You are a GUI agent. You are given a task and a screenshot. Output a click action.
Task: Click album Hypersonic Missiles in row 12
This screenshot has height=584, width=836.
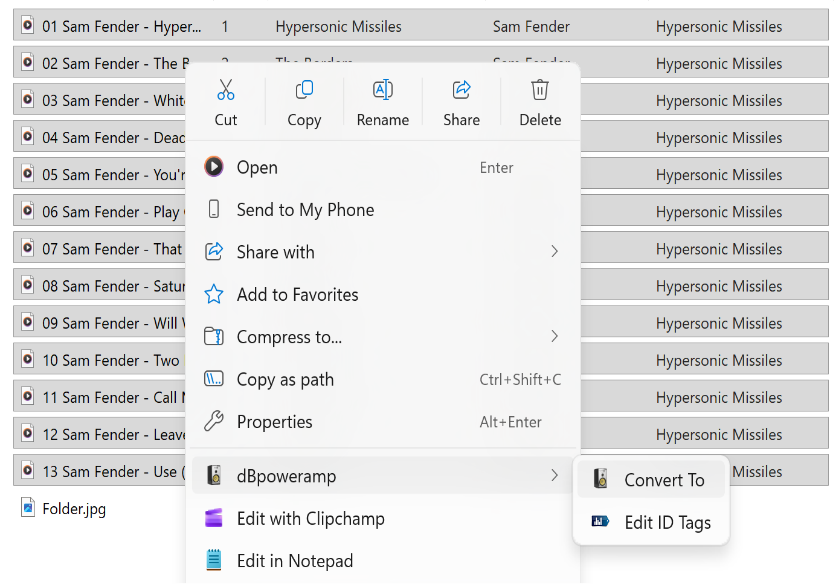tap(719, 435)
